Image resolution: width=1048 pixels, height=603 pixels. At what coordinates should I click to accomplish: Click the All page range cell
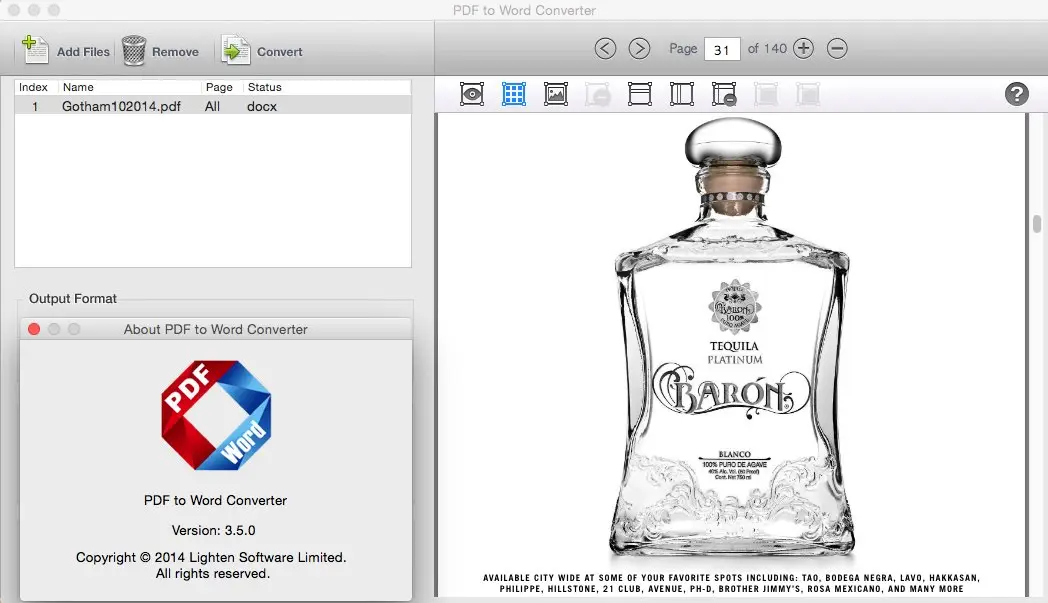(x=213, y=106)
